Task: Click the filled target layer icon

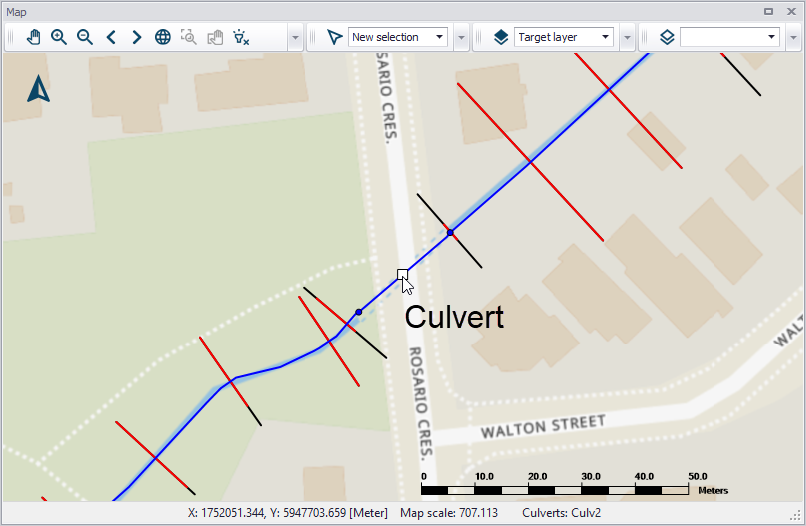Action: click(501, 37)
